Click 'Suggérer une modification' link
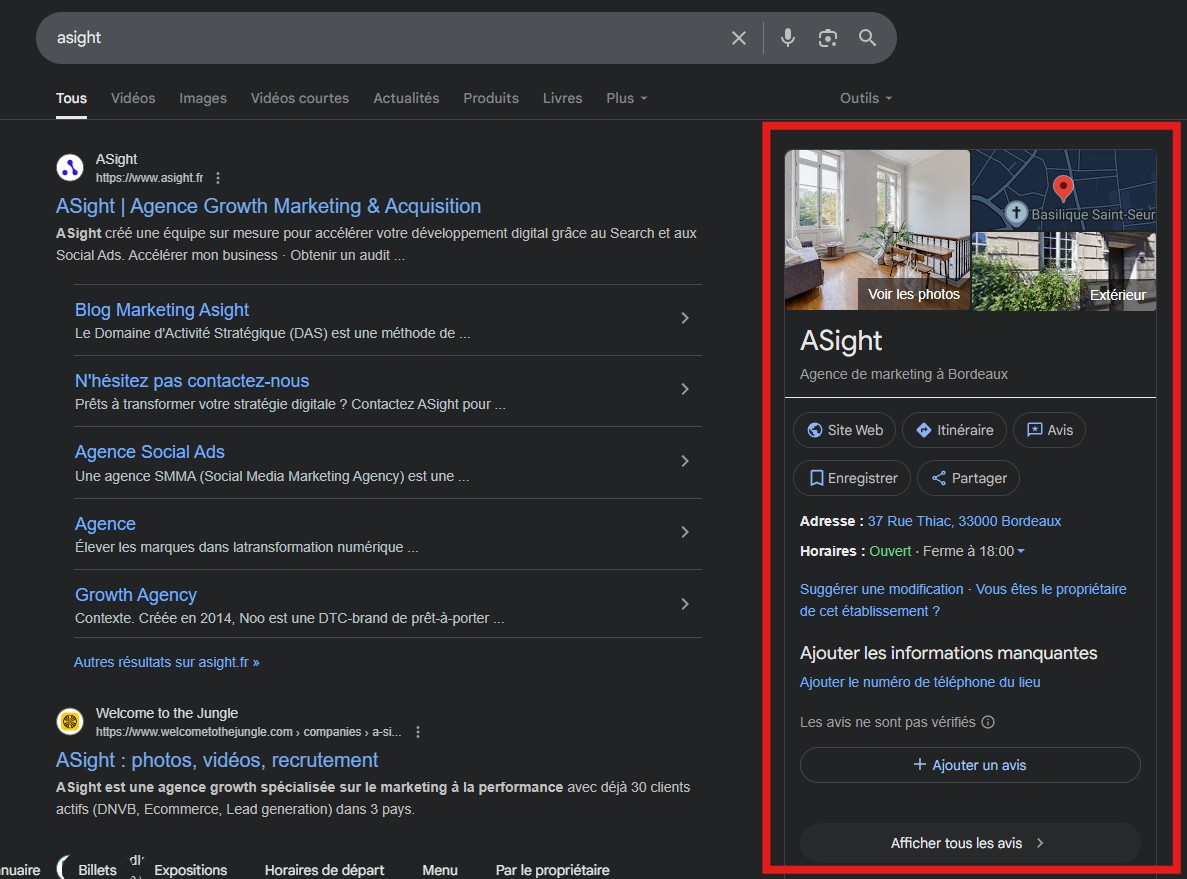Image resolution: width=1187 pixels, height=879 pixels. [x=881, y=590]
